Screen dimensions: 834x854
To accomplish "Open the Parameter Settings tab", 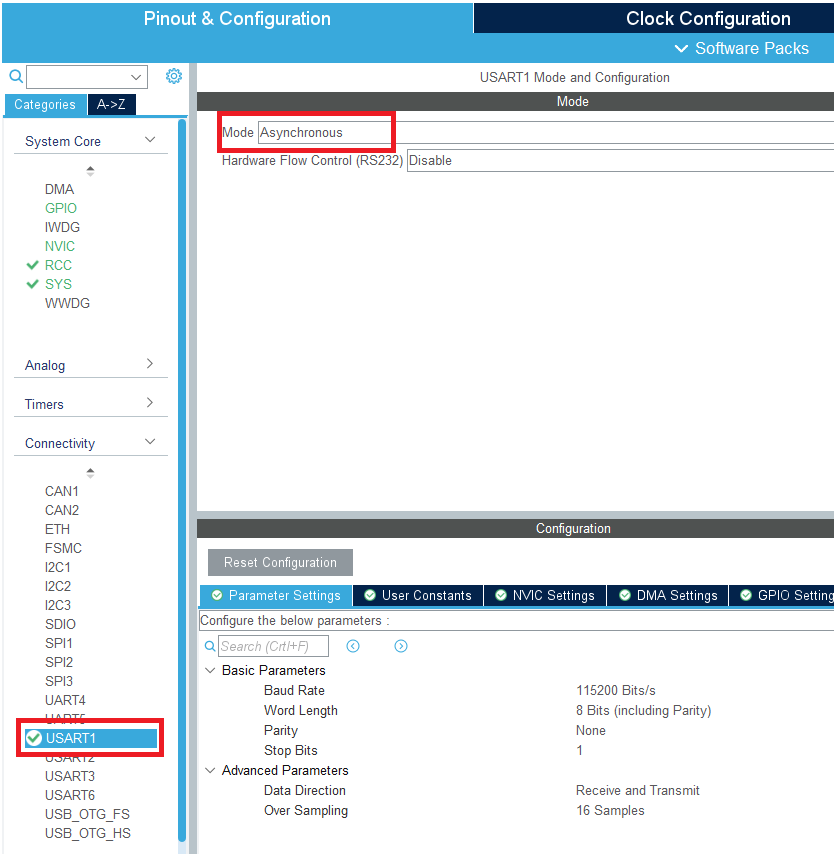I will click(276, 595).
